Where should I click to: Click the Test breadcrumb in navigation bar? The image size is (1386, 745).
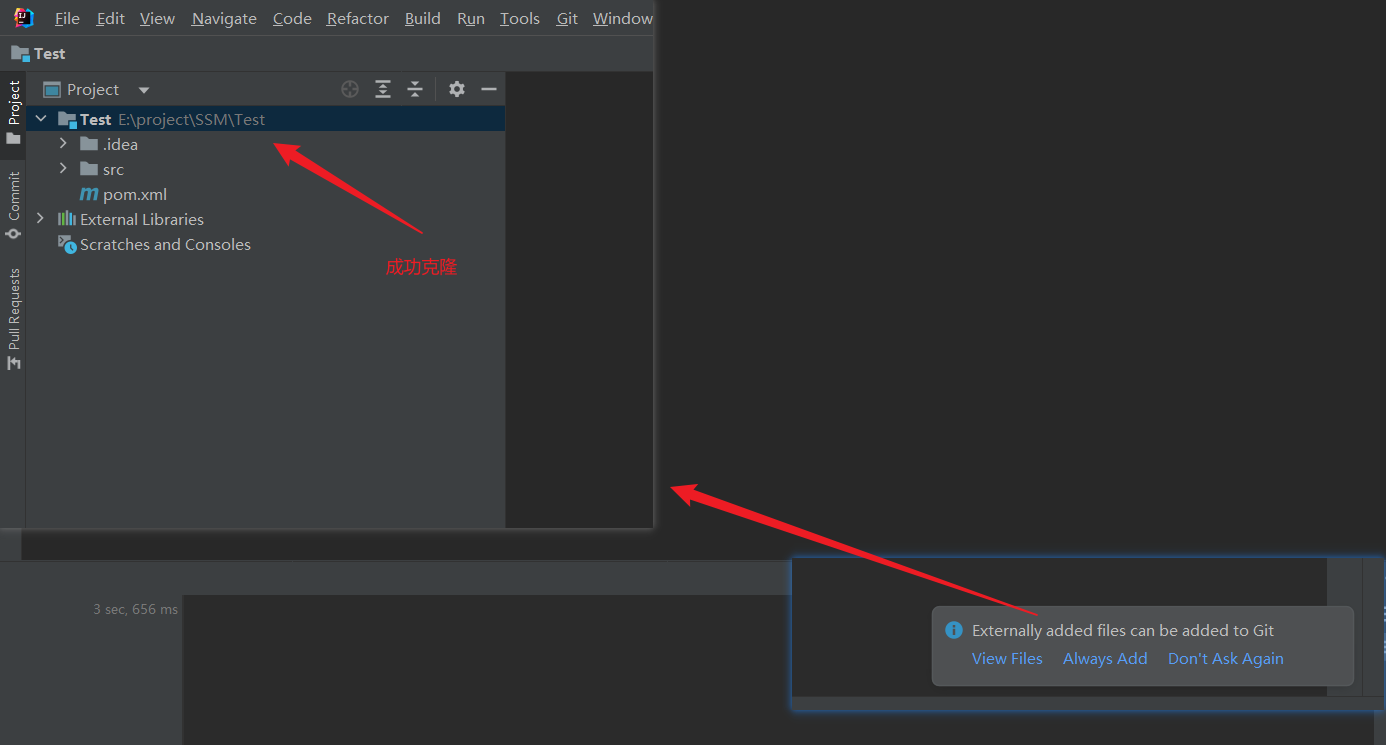38,54
